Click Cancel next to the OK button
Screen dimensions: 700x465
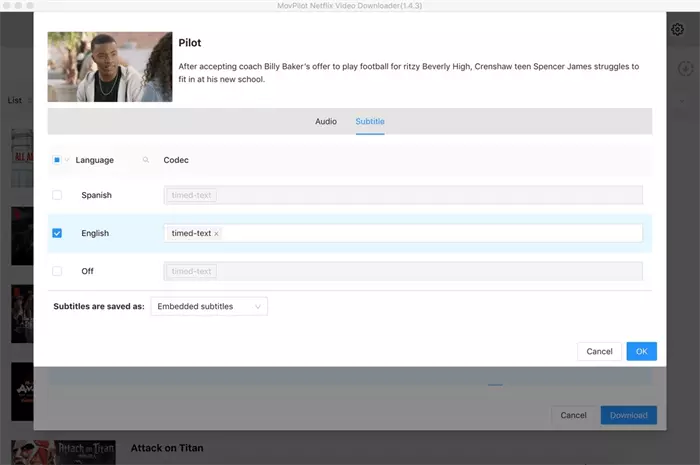click(599, 351)
